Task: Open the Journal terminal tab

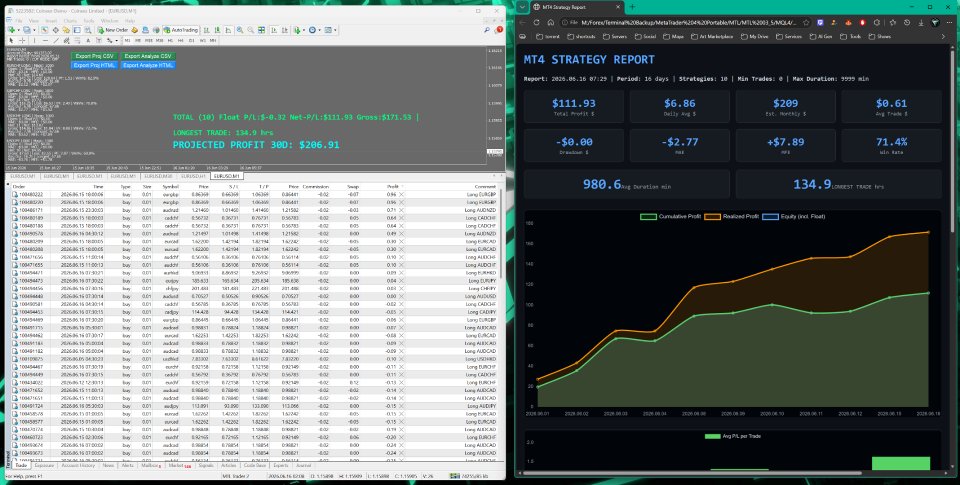Action: [304, 465]
